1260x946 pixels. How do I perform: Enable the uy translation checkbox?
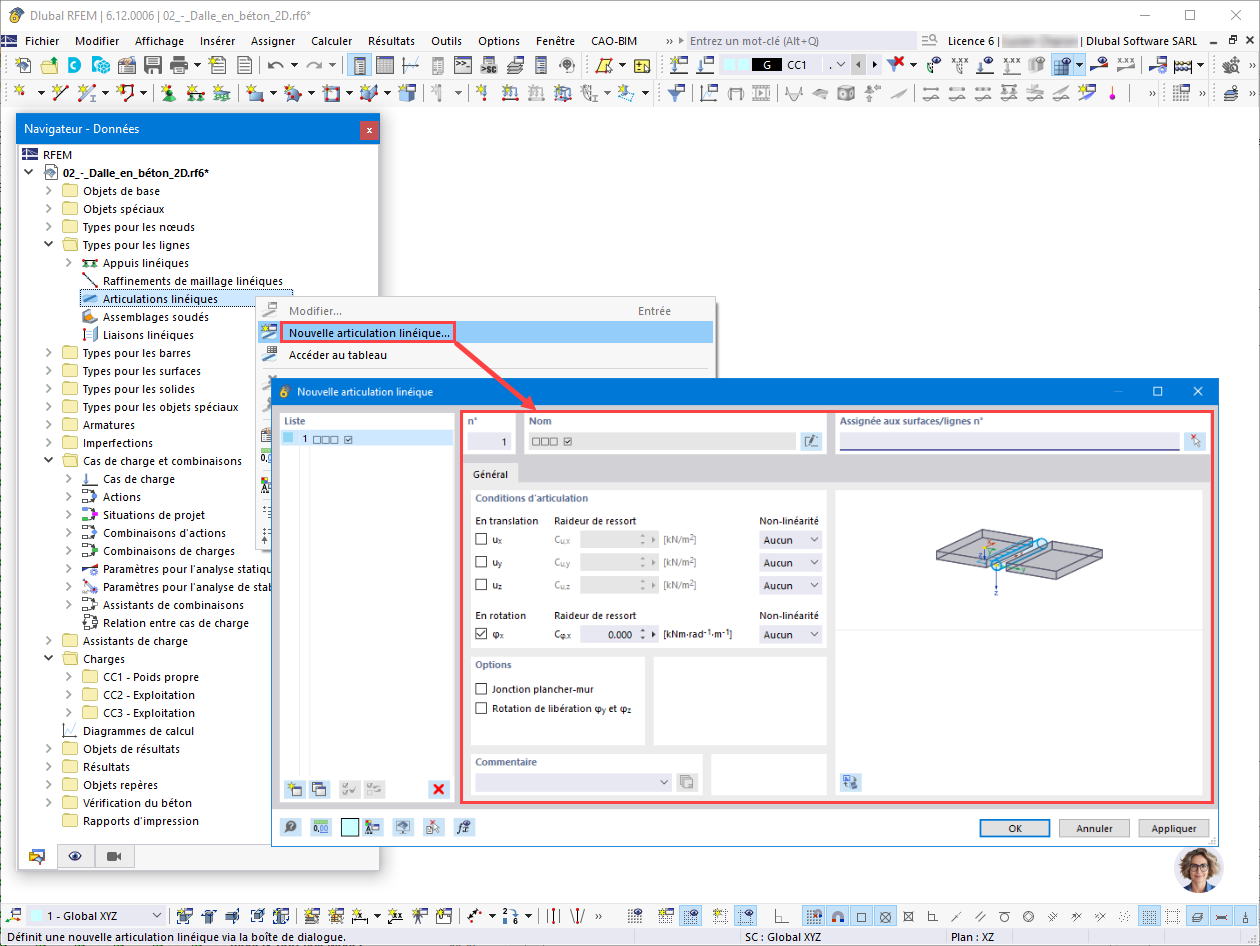482,563
